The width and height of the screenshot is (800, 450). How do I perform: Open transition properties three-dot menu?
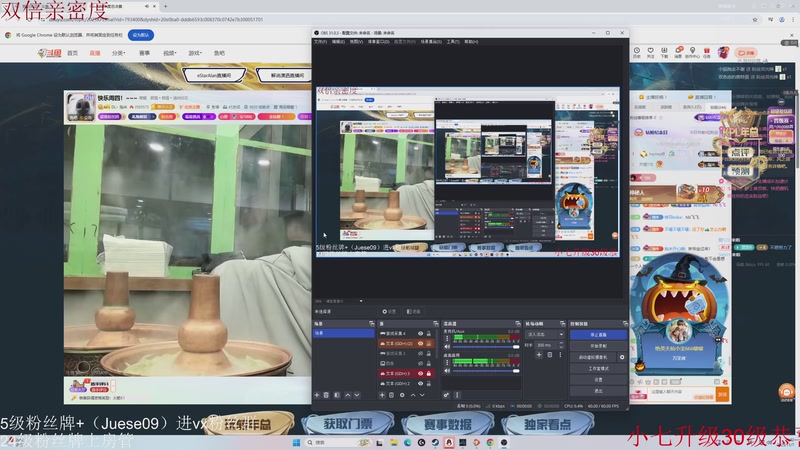pyautogui.click(x=560, y=355)
